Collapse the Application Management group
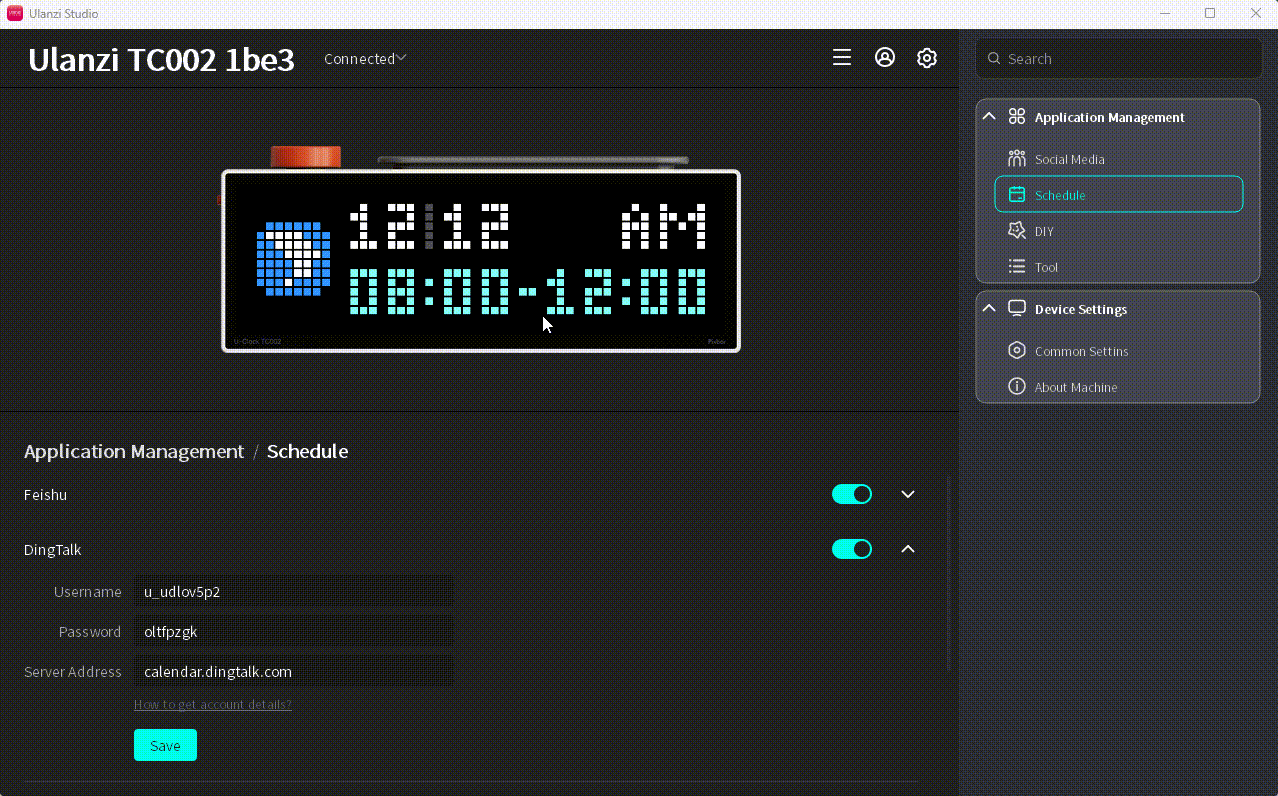Viewport: 1278px width, 796px height. pos(989,117)
